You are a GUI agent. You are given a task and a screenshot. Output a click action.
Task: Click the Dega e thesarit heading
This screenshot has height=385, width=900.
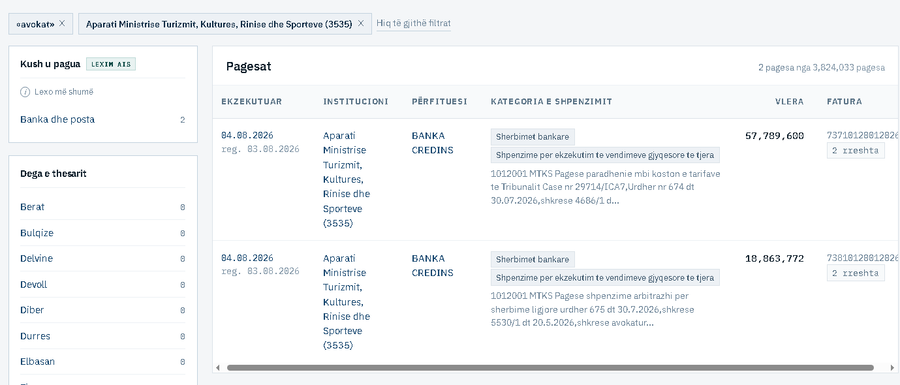tap(53, 173)
